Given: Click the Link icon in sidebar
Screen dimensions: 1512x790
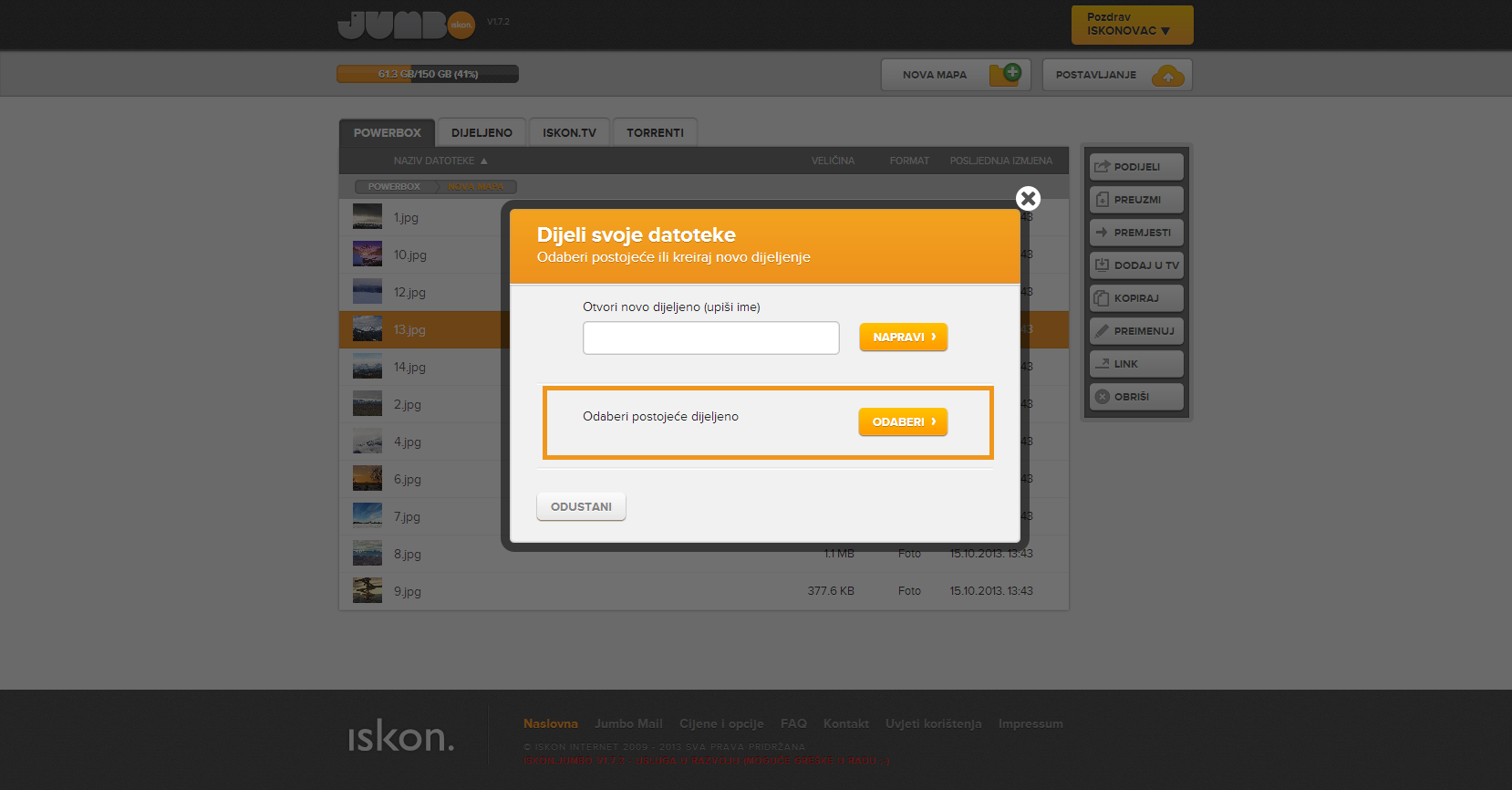Looking at the screenshot, I should (x=1102, y=364).
